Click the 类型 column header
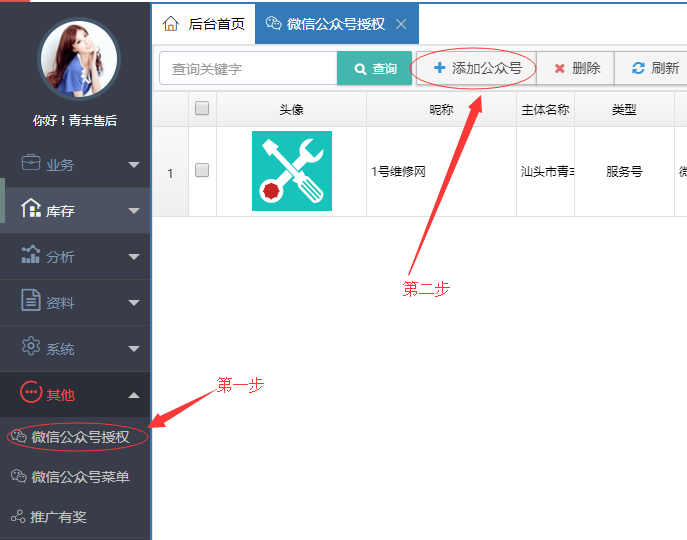 pos(624,109)
